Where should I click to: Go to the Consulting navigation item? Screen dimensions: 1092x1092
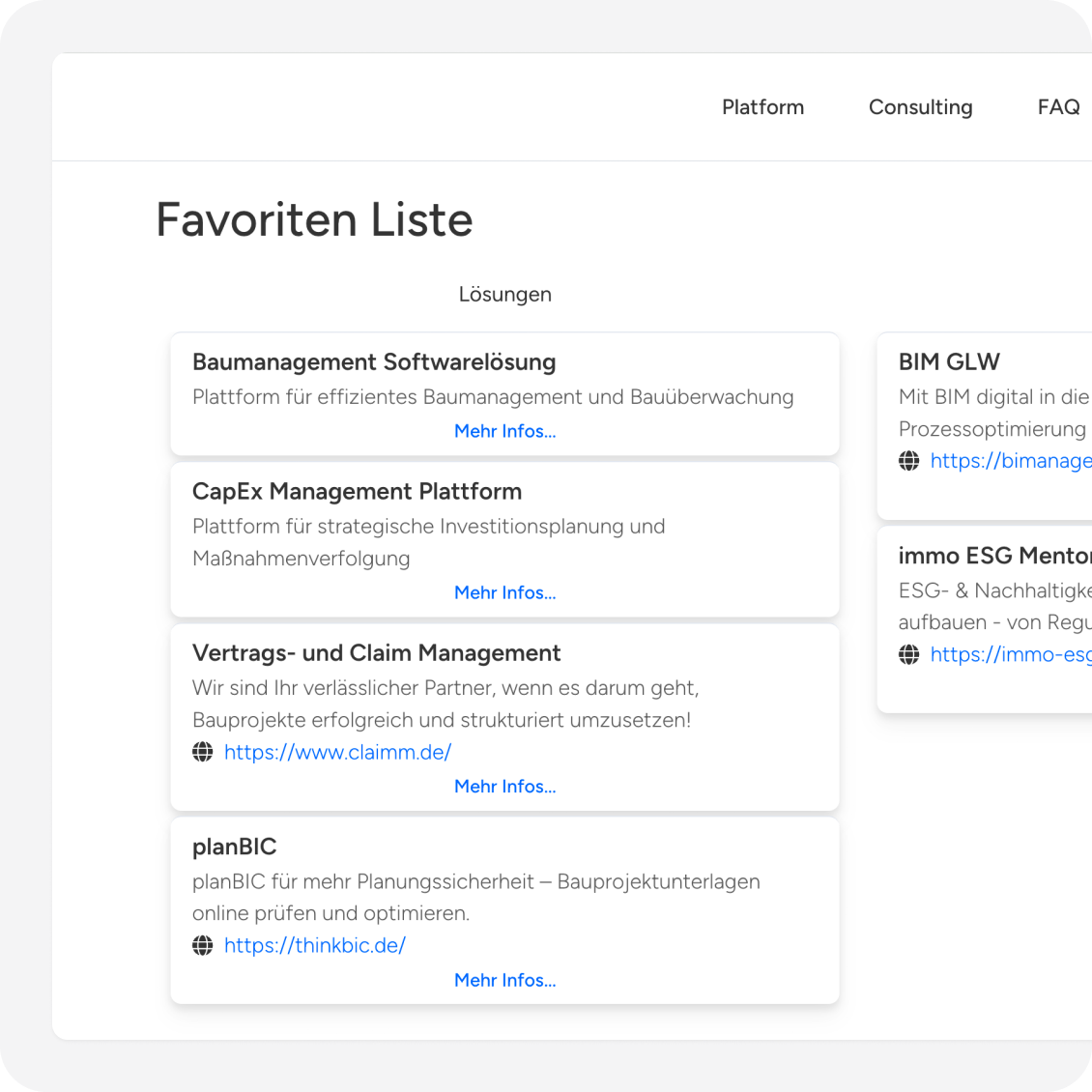tap(920, 107)
